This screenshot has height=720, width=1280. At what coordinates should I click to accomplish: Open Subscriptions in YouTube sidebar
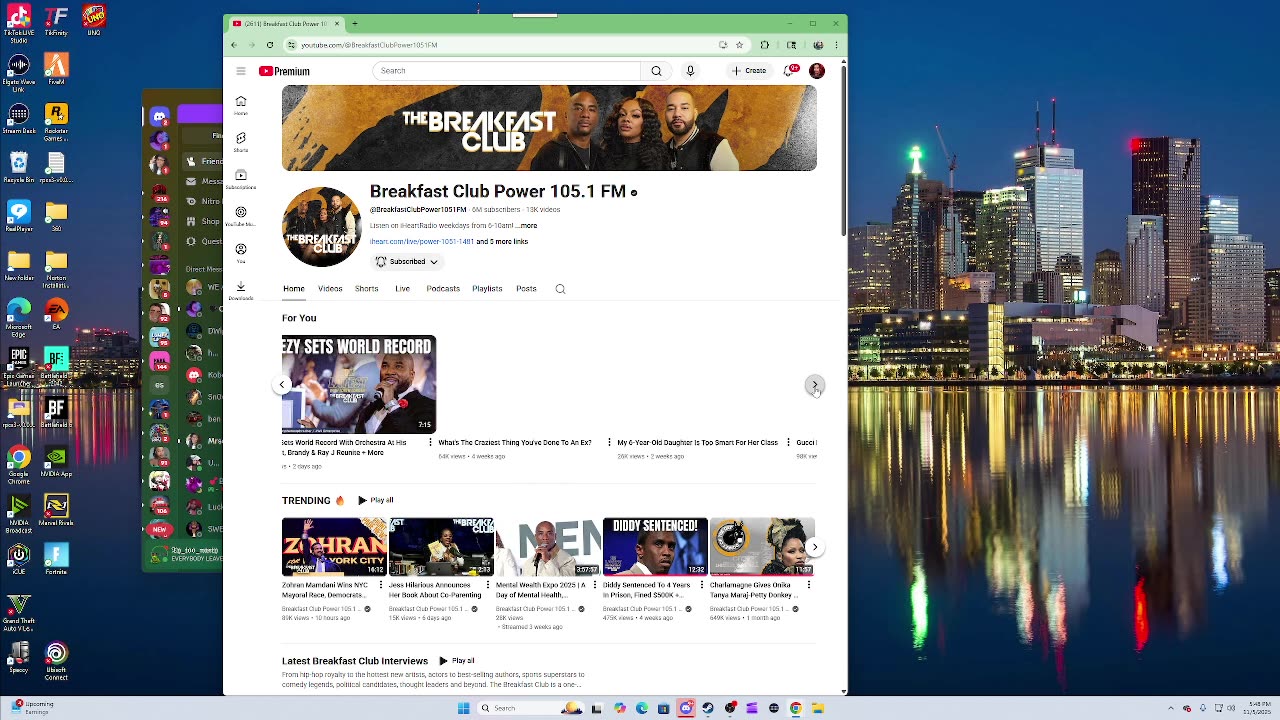point(241,179)
